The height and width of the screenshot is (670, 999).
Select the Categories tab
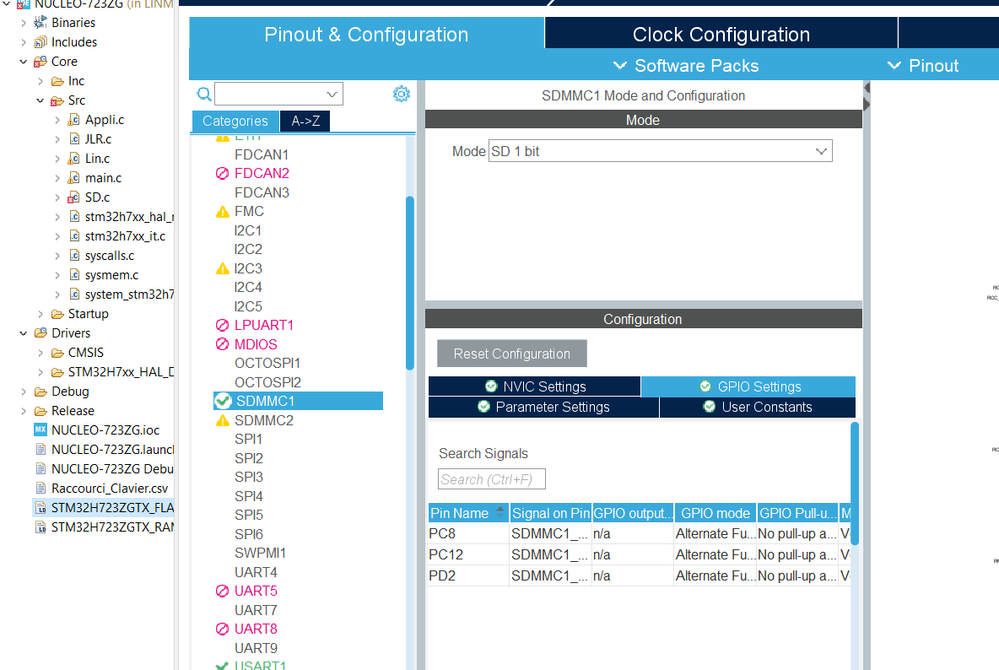coord(235,121)
